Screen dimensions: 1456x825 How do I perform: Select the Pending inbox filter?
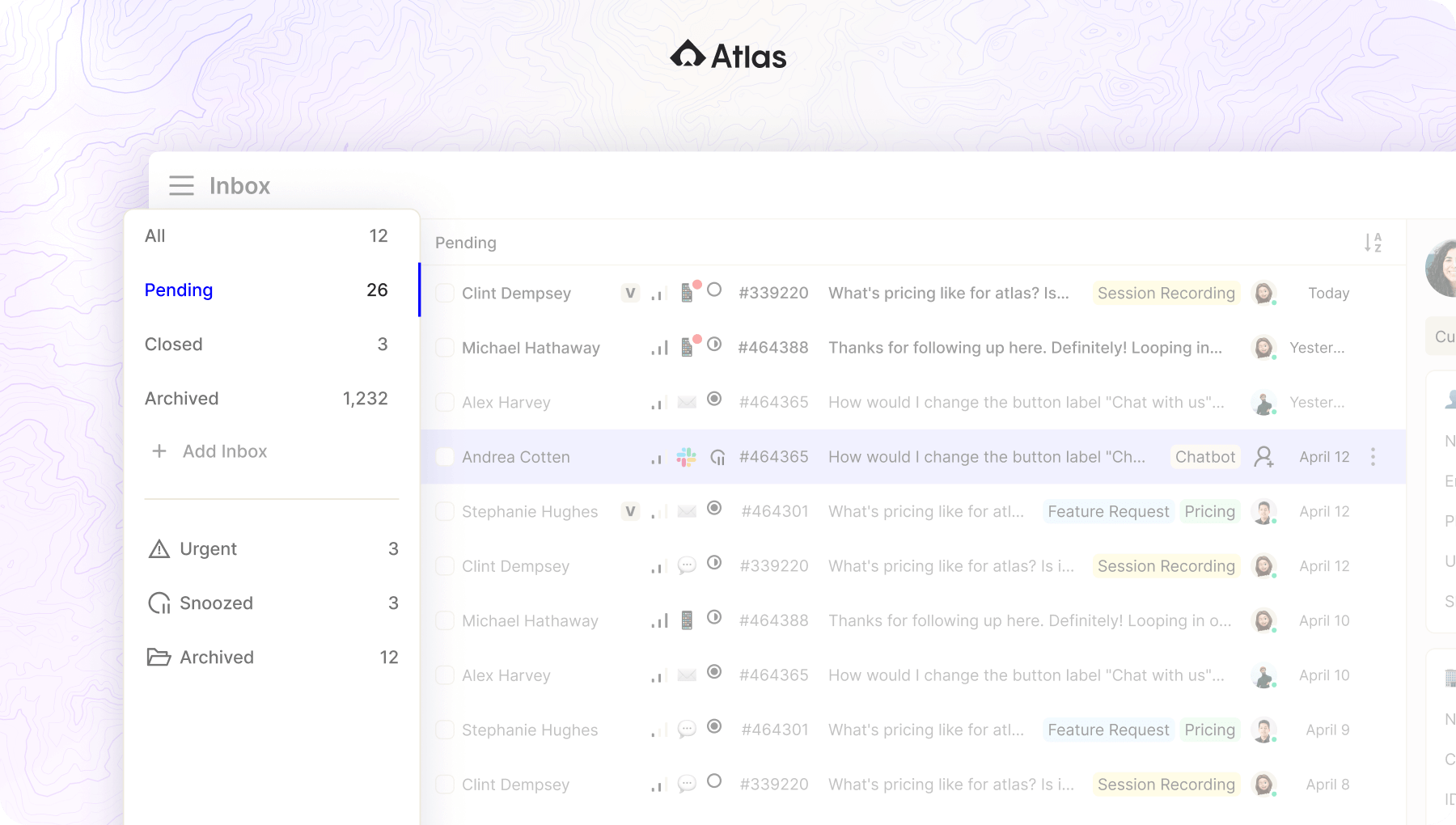(x=272, y=290)
